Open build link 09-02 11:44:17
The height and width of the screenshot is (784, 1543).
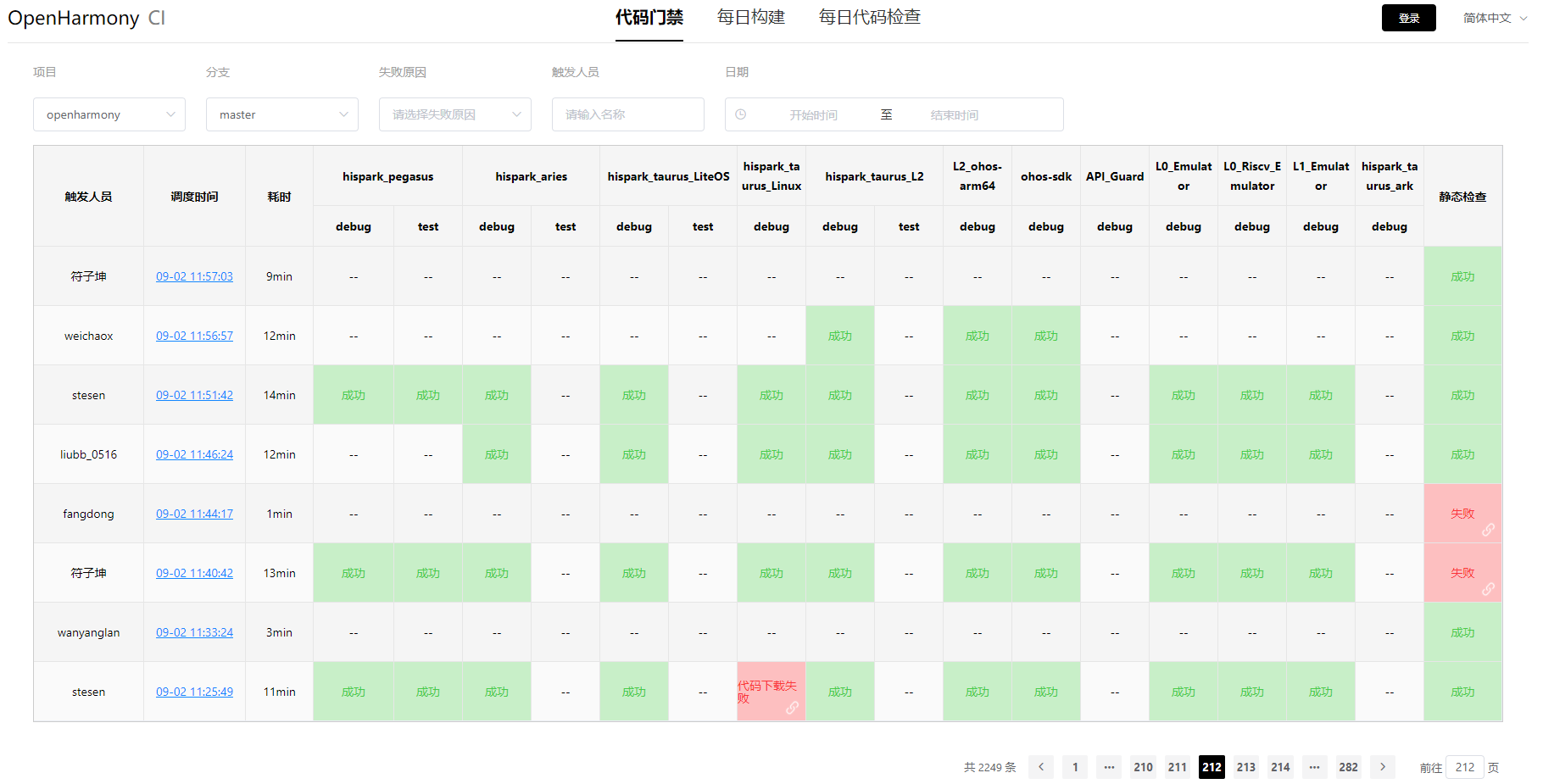point(194,514)
